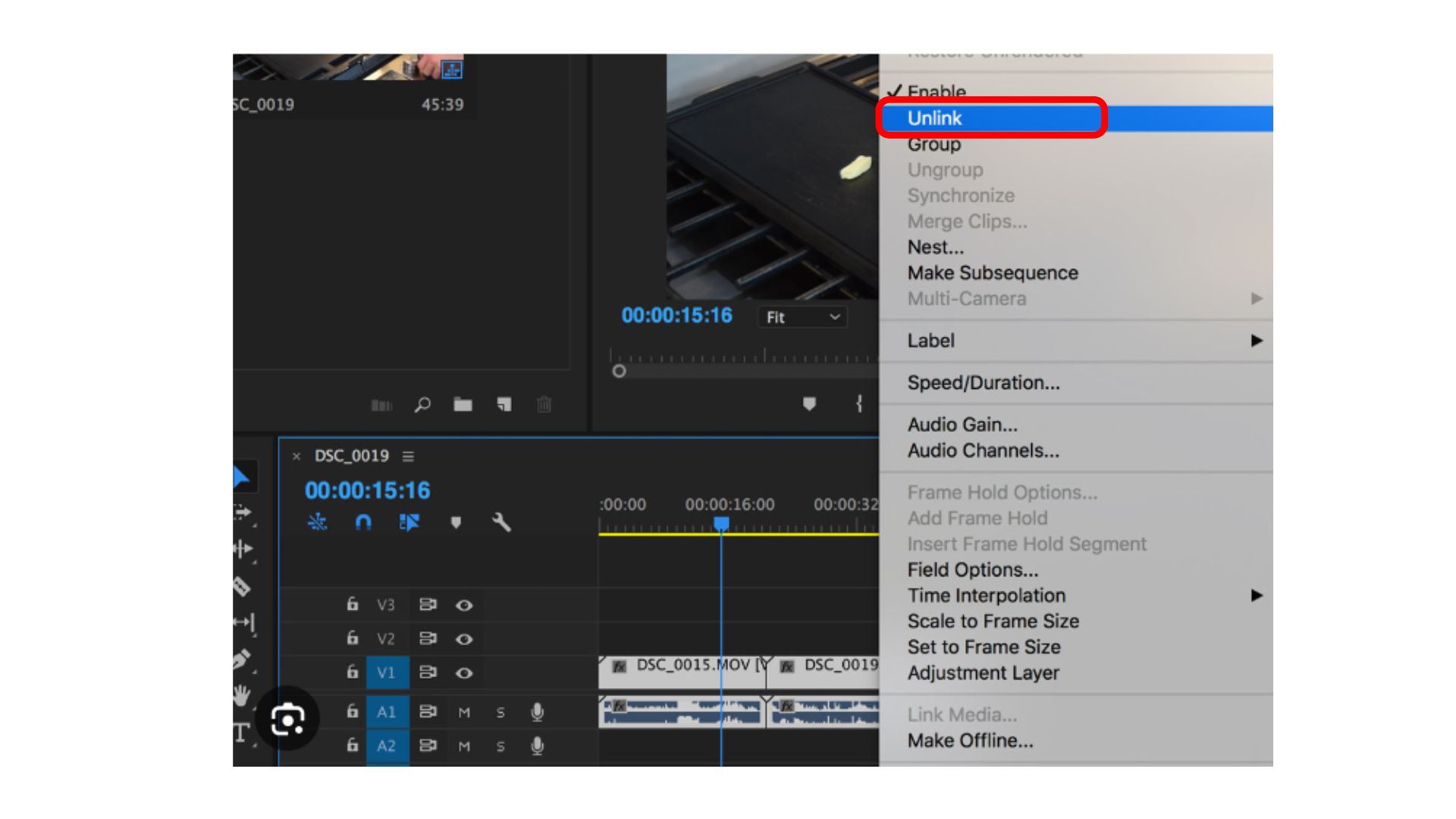Select the Pen tool
1456x819 pixels.
(241, 658)
